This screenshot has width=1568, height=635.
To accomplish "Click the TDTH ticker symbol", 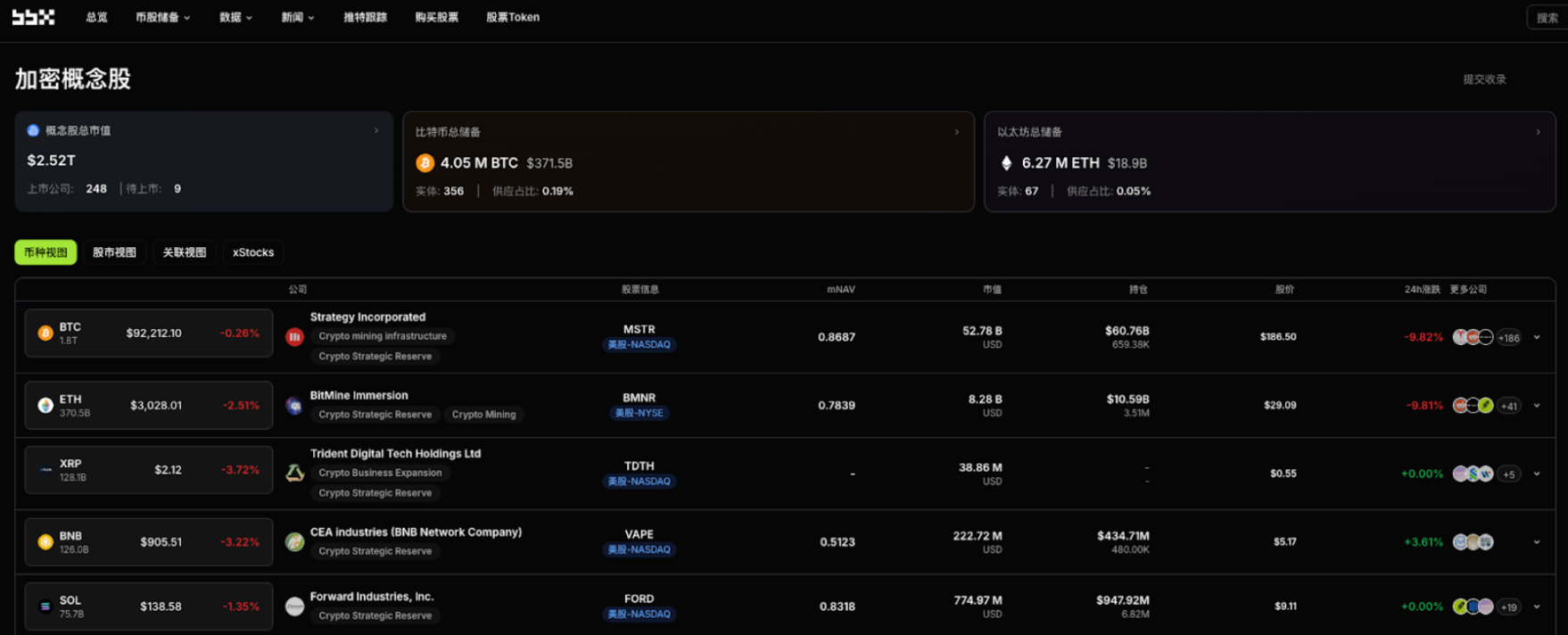I will pyautogui.click(x=640, y=466).
